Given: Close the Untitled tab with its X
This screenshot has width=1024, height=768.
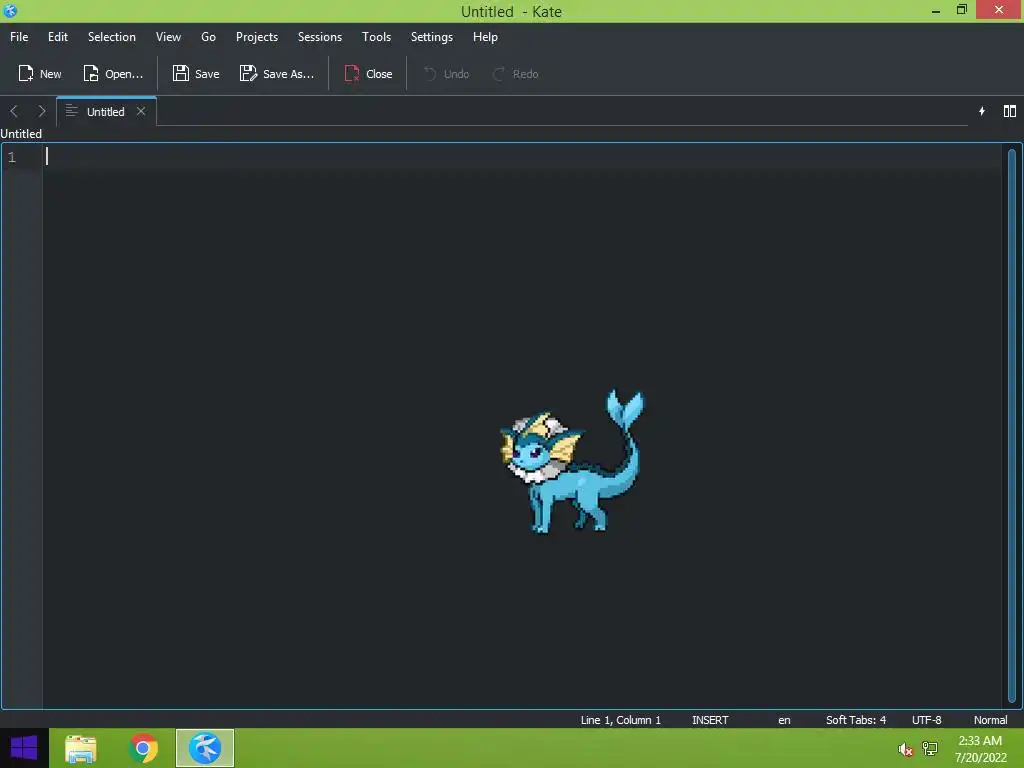Looking at the screenshot, I should click(140, 111).
